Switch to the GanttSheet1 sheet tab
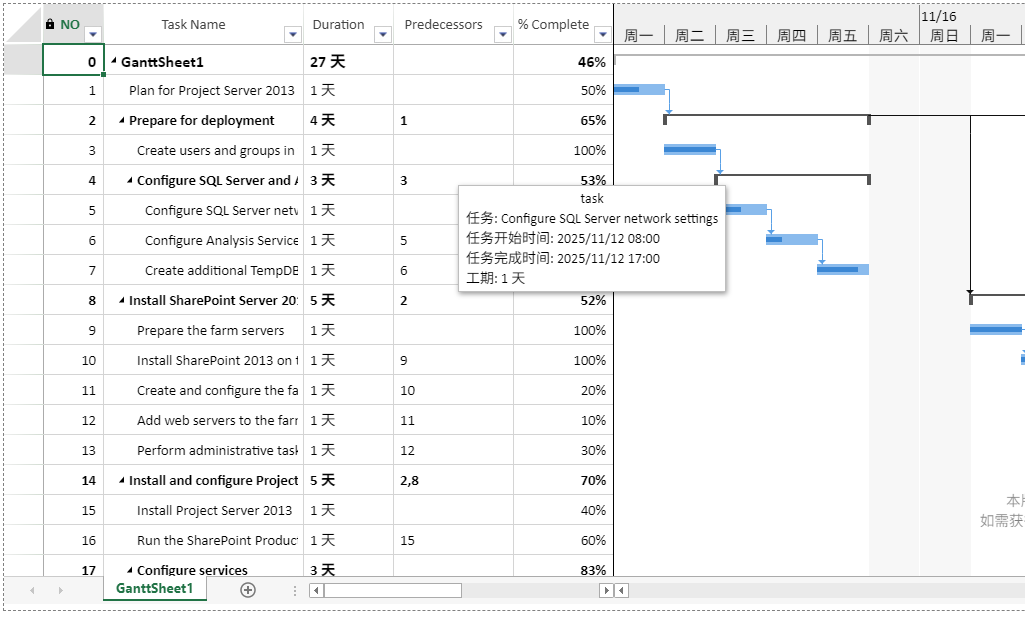The height and width of the screenshot is (617, 1025). 154,589
